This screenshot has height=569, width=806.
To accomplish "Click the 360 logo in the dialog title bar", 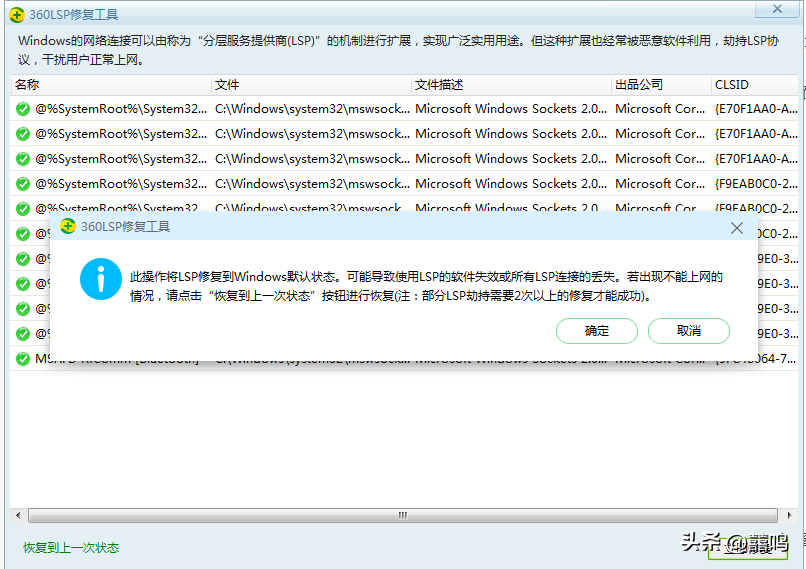I will [68, 226].
